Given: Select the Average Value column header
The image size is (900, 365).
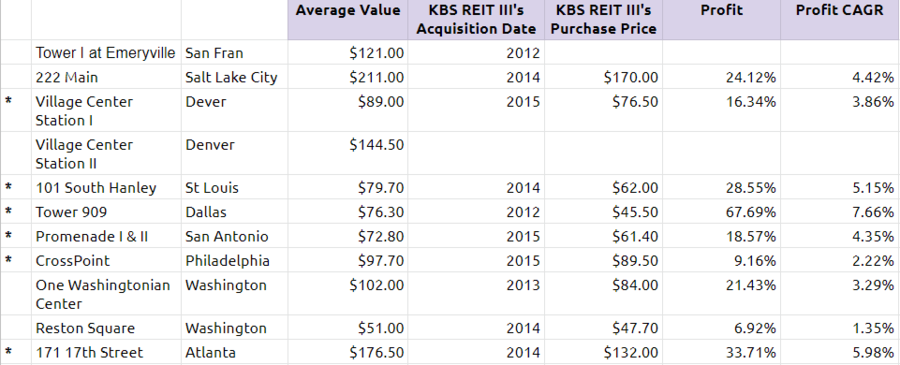Looking at the screenshot, I should (x=348, y=20).
